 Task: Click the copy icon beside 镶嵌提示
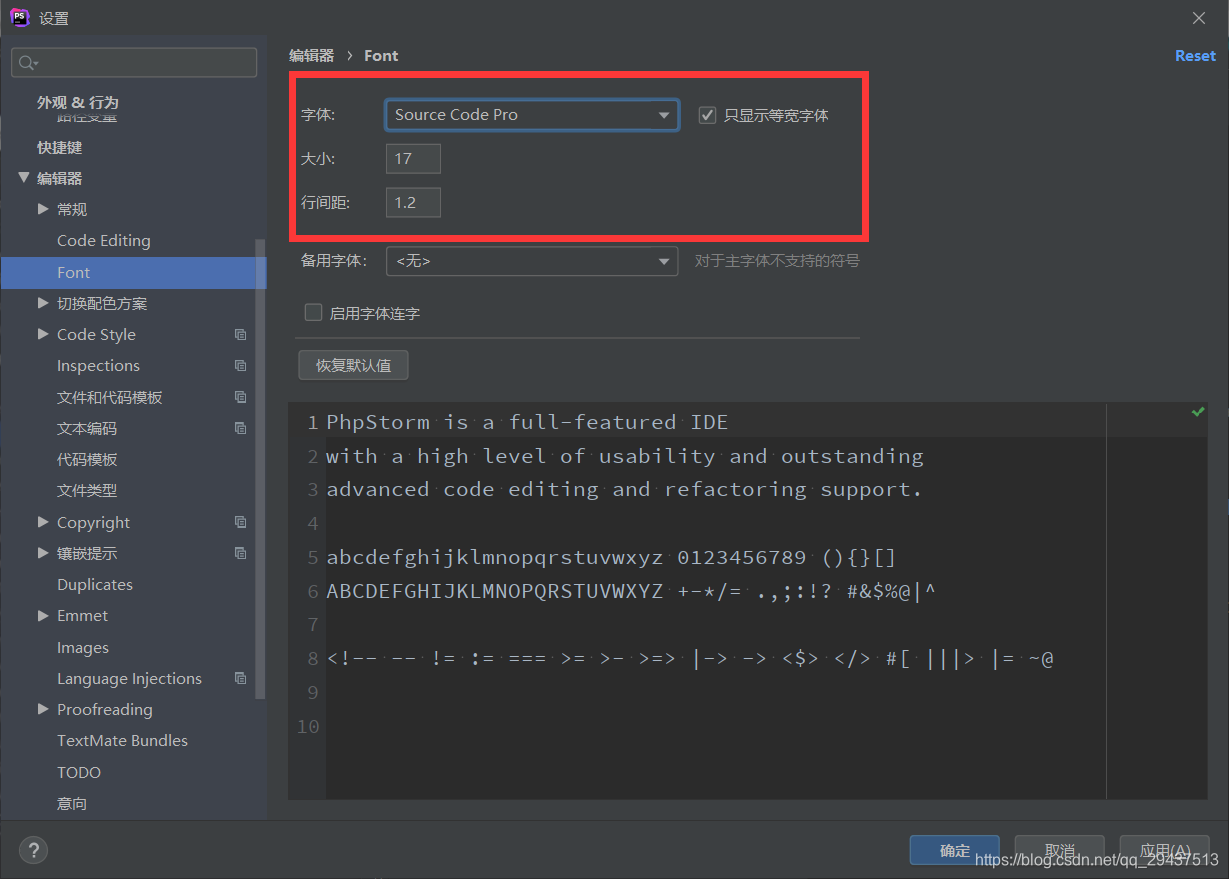click(x=240, y=553)
